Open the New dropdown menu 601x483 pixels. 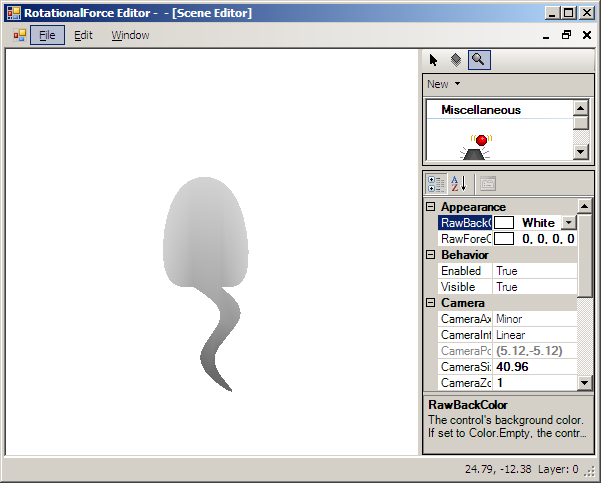coord(443,84)
